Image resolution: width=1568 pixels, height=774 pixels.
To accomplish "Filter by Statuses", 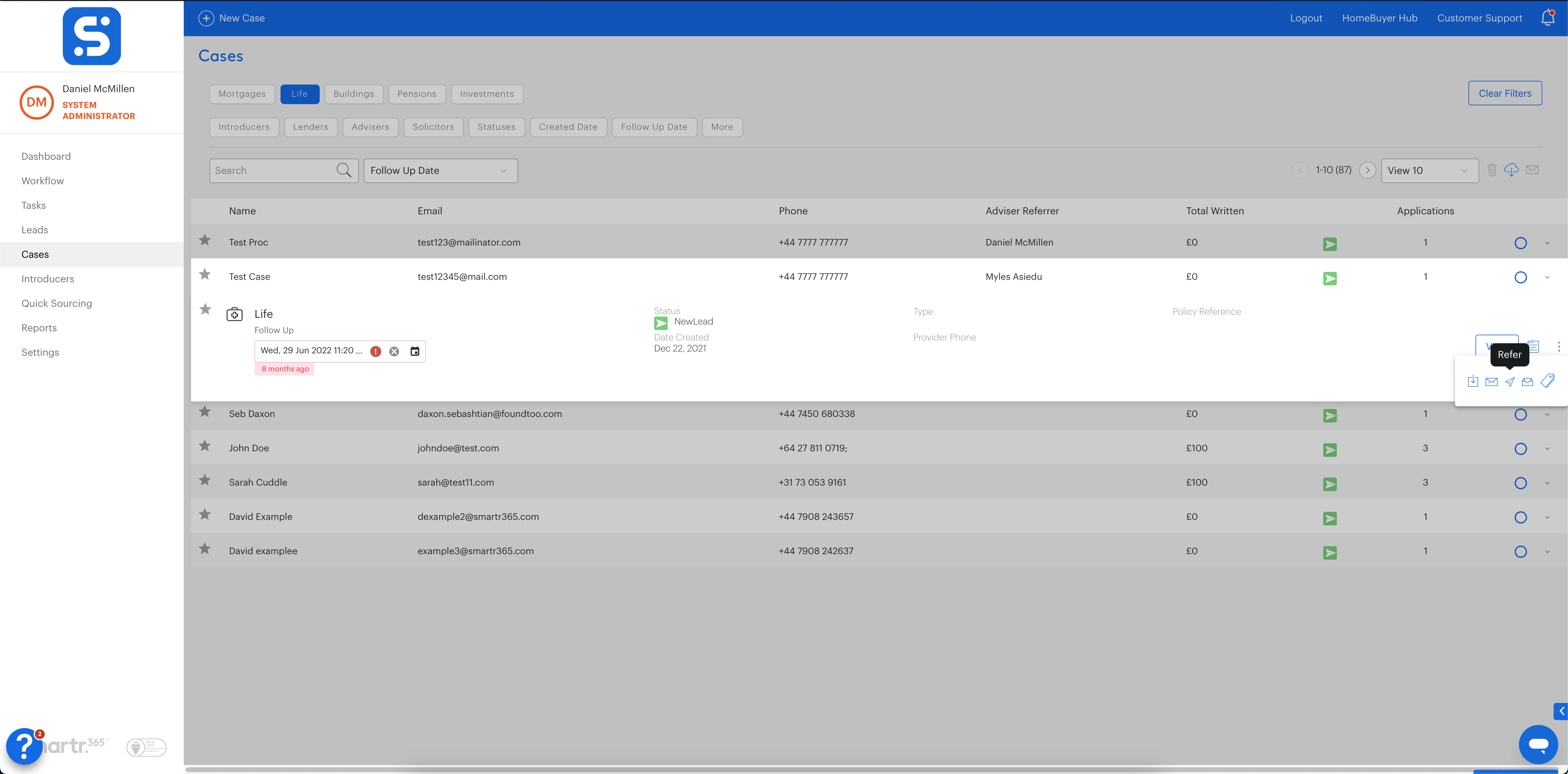I will click(496, 127).
